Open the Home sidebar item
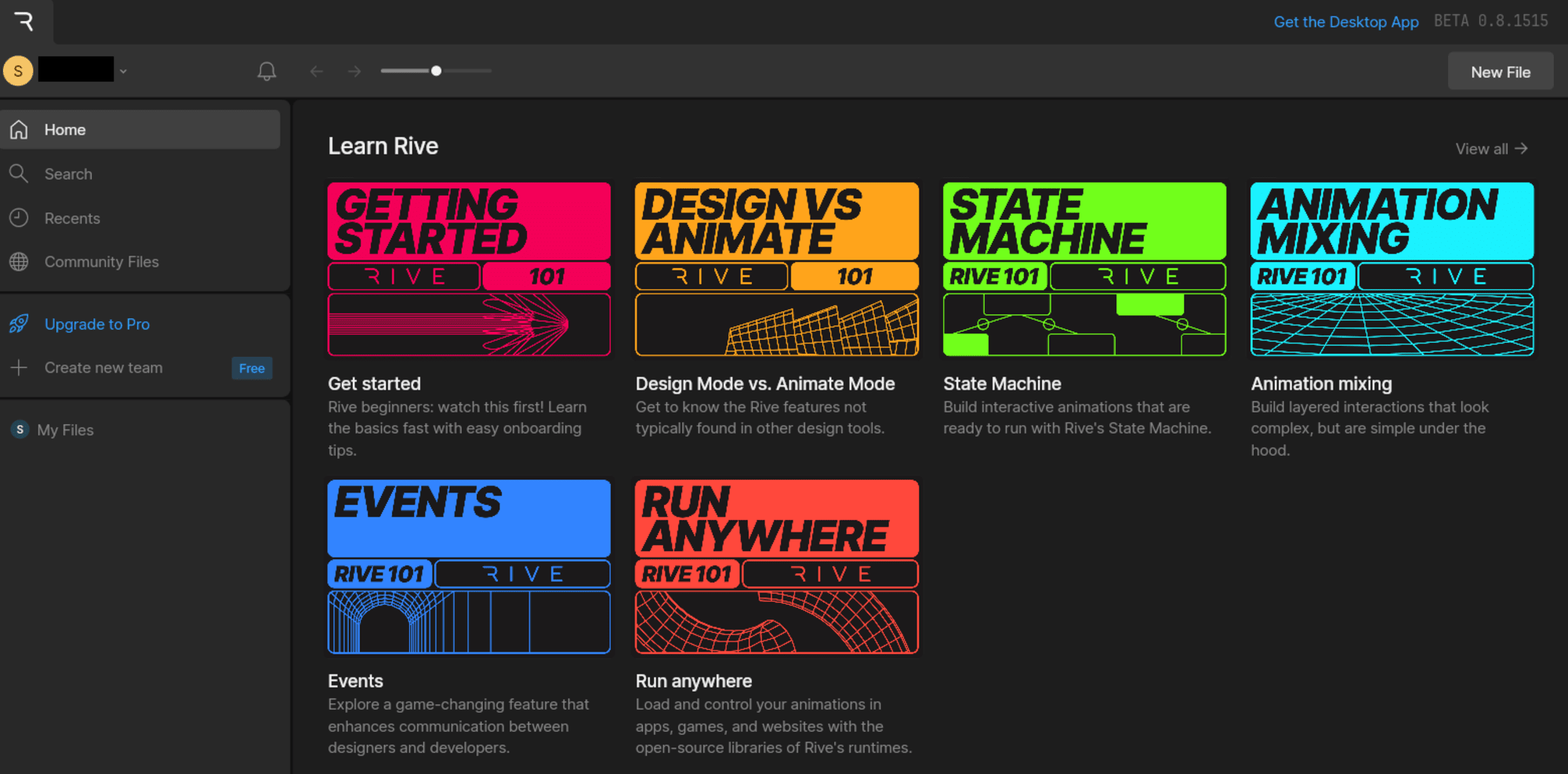 point(140,129)
